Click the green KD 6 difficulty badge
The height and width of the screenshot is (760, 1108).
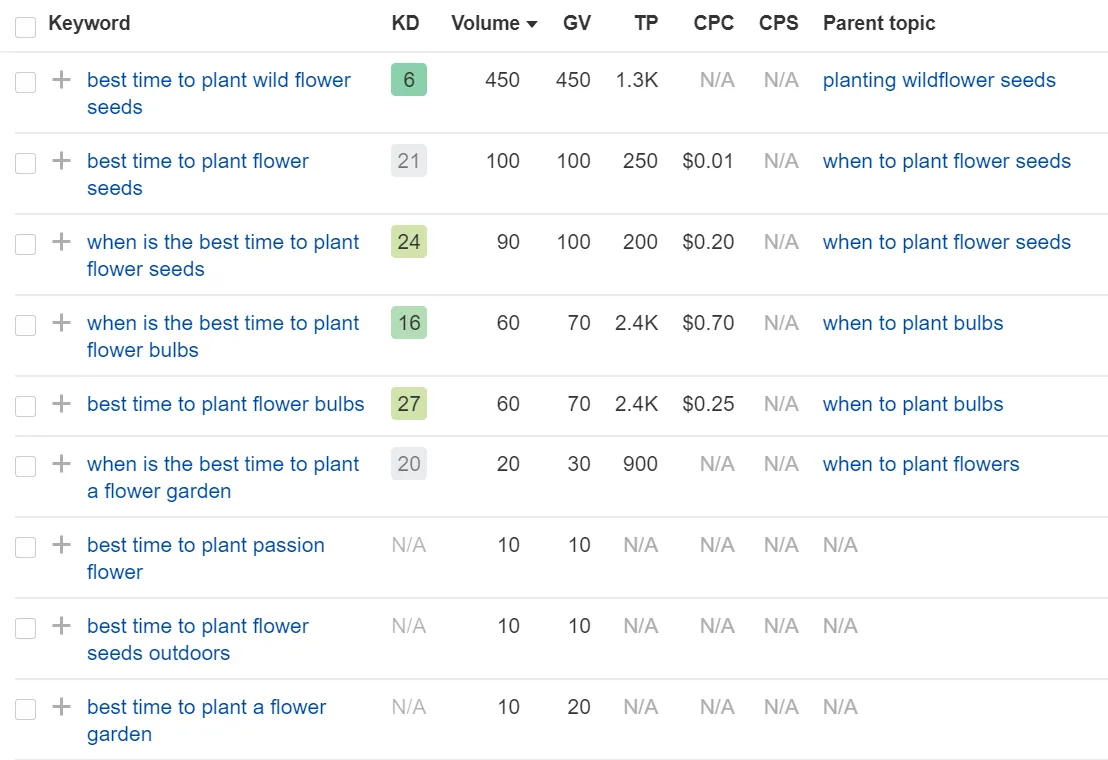[x=408, y=80]
